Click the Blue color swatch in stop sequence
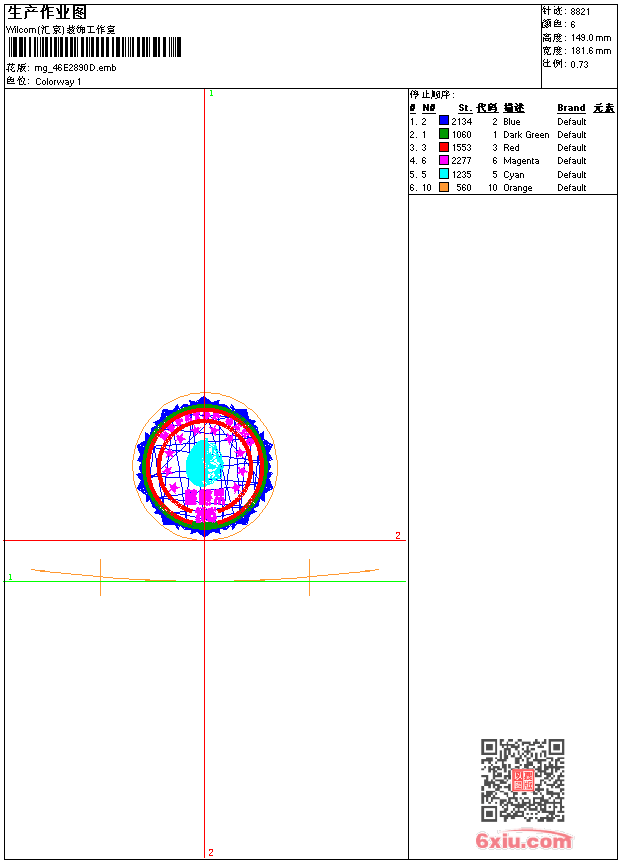The width and height of the screenshot is (620, 860). click(x=444, y=121)
